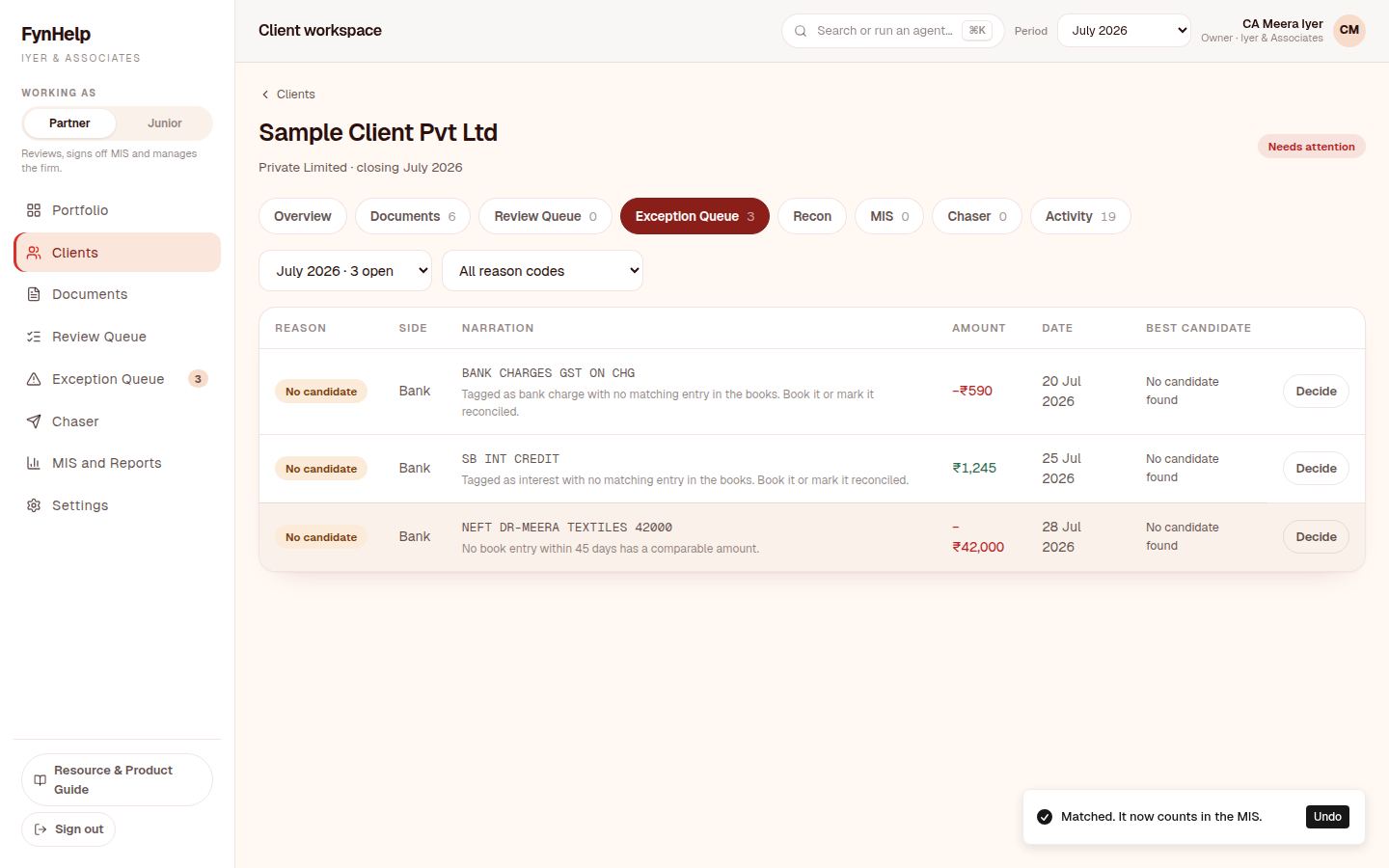
Task: Click the book icon of Resource Guide
Action: (x=40, y=780)
